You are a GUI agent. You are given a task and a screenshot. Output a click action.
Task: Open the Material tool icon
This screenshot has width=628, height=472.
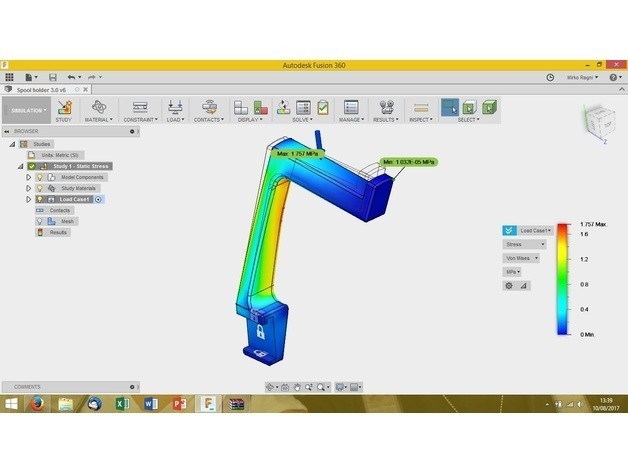[x=99, y=107]
